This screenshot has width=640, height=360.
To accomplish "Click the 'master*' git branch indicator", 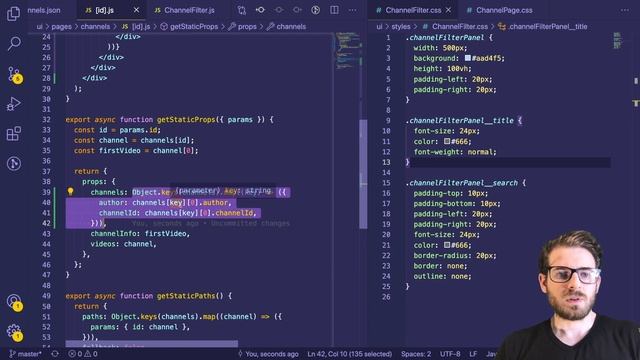I will [25, 354].
